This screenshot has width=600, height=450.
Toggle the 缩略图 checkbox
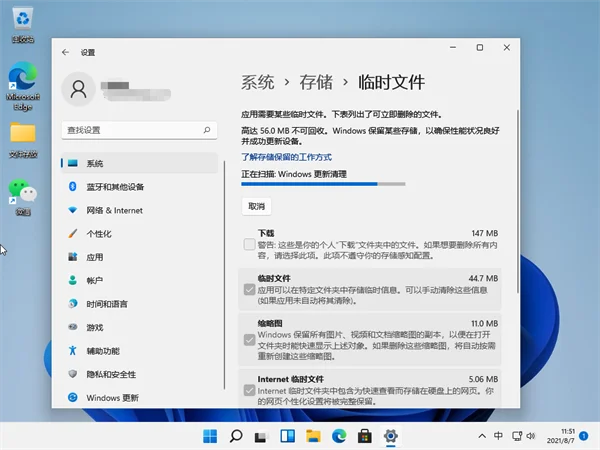pyautogui.click(x=249, y=340)
